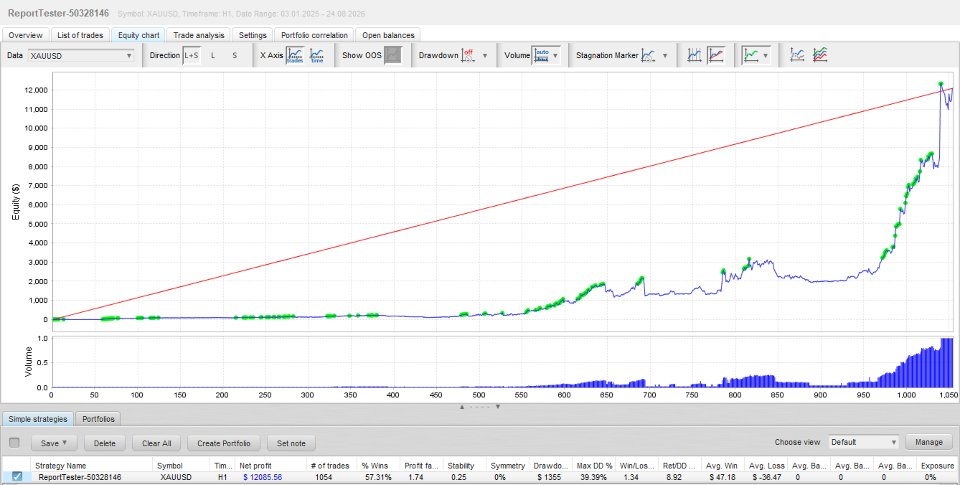
Task: Set X Axis to trades icon
Action: 295,55
